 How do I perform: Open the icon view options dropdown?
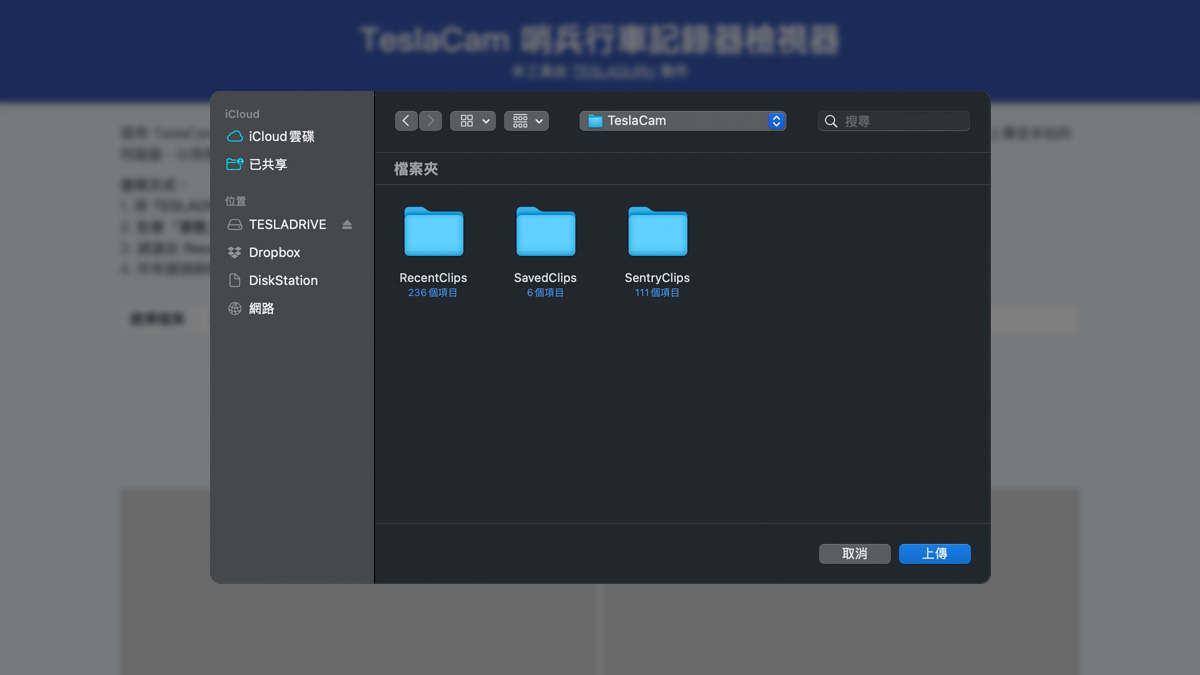point(473,121)
